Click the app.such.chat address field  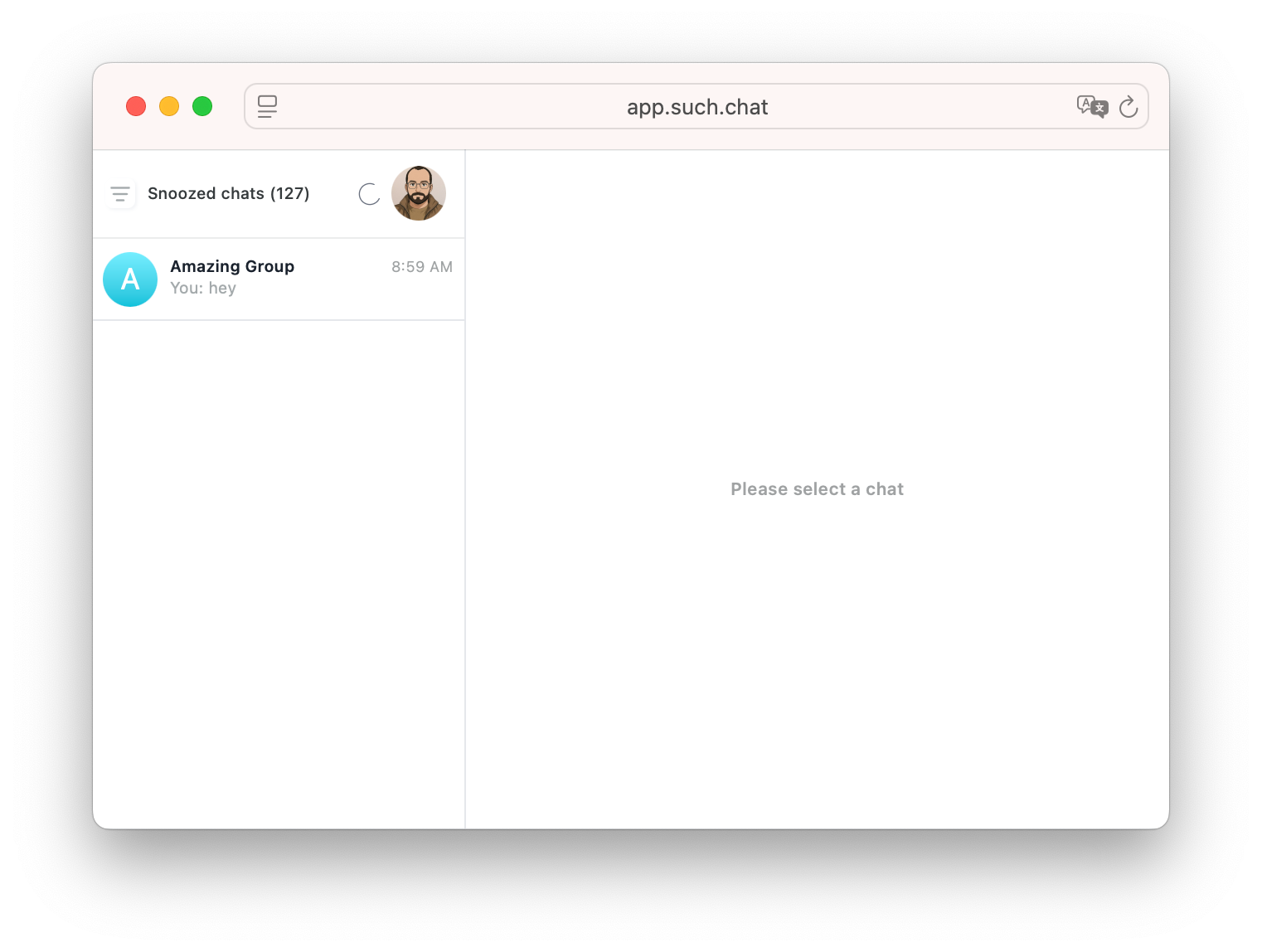click(697, 106)
